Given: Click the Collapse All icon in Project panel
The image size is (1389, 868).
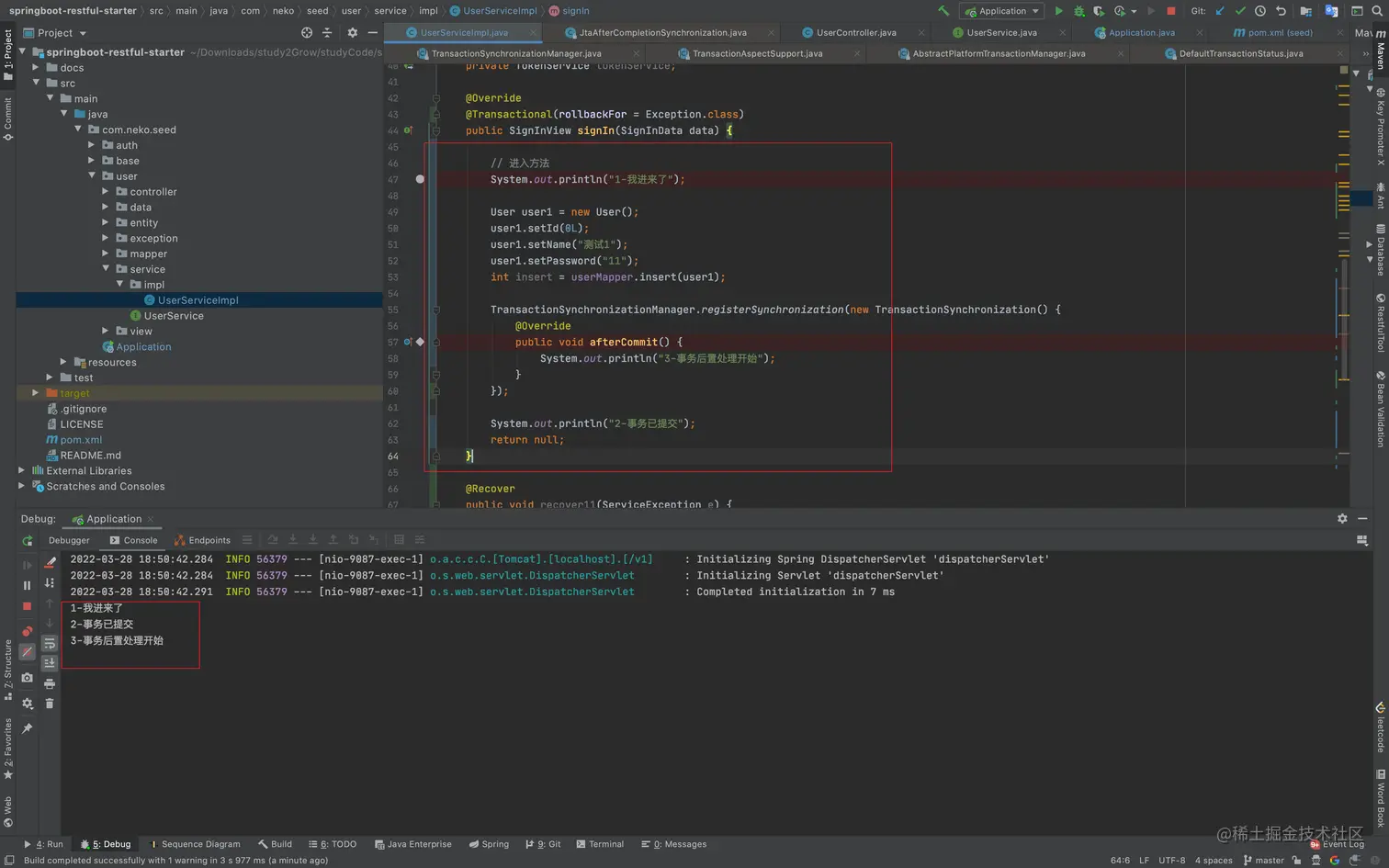Looking at the screenshot, I should click(x=327, y=32).
